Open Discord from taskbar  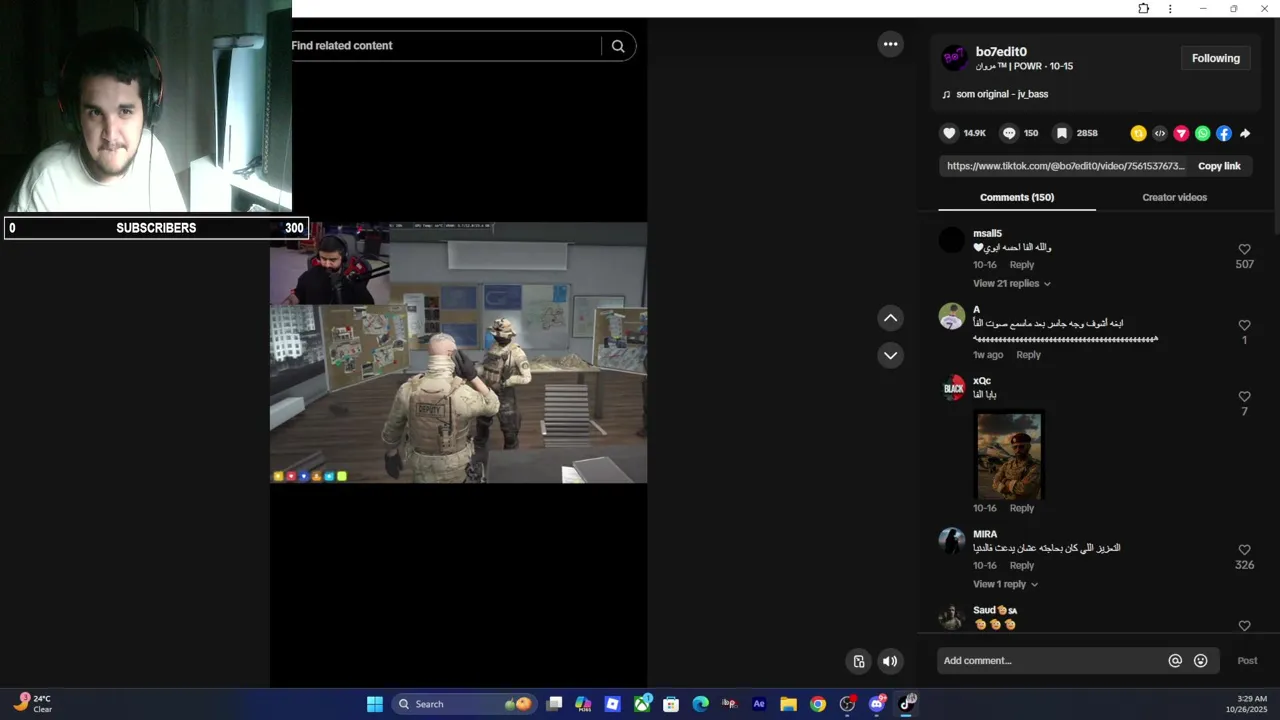[877, 704]
